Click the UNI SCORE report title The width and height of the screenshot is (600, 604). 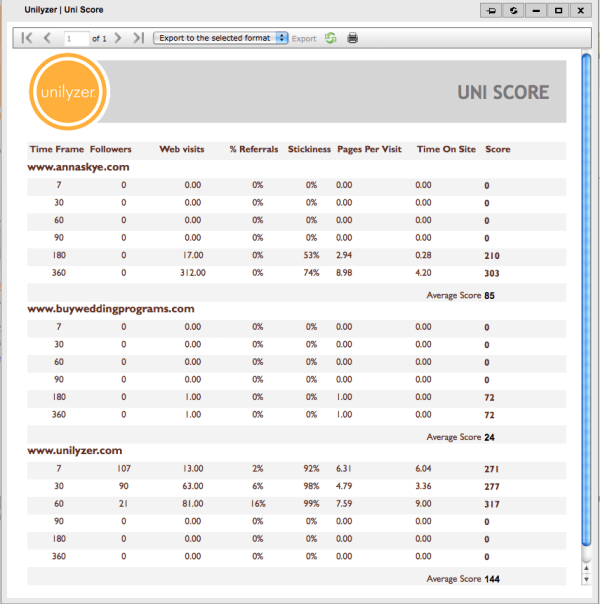click(x=503, y=92)
